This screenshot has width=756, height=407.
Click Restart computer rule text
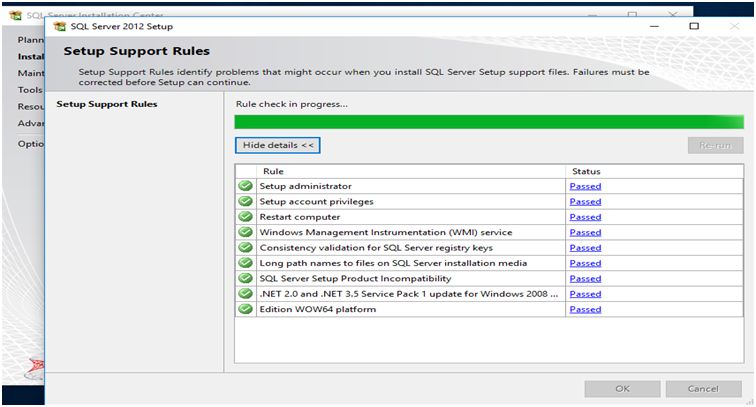pyautogui.click(x=299, y=217)
